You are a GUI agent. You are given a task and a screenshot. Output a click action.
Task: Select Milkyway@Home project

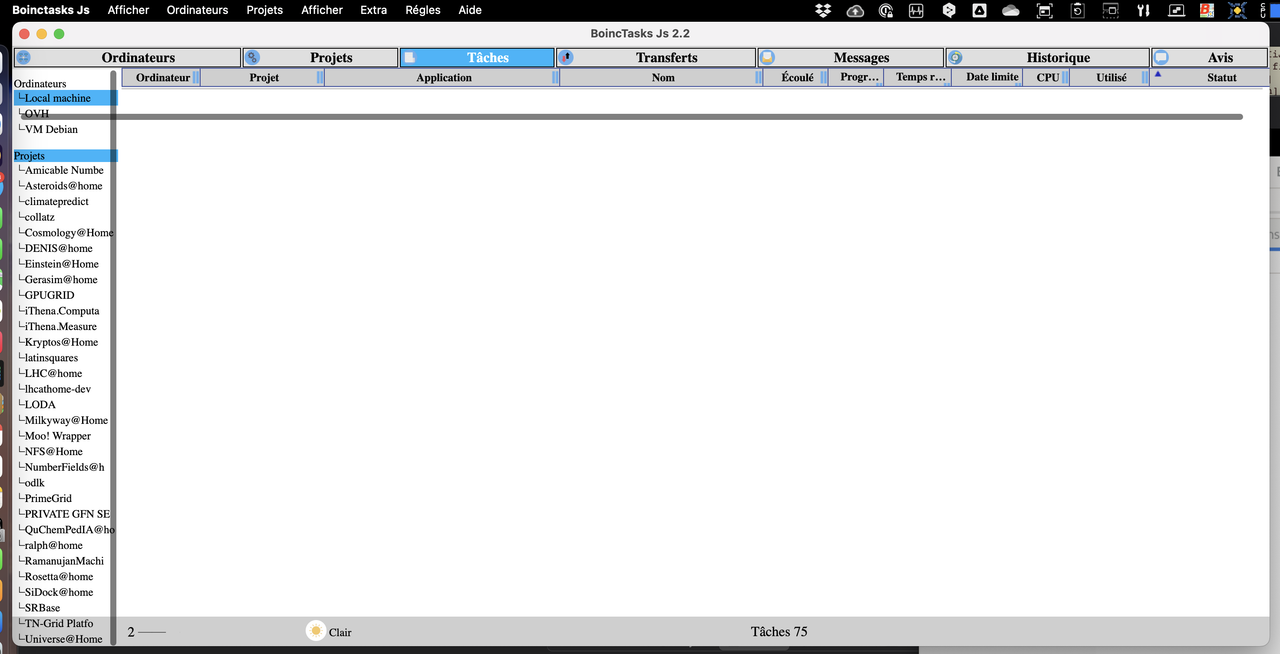[x=66, y=420]
